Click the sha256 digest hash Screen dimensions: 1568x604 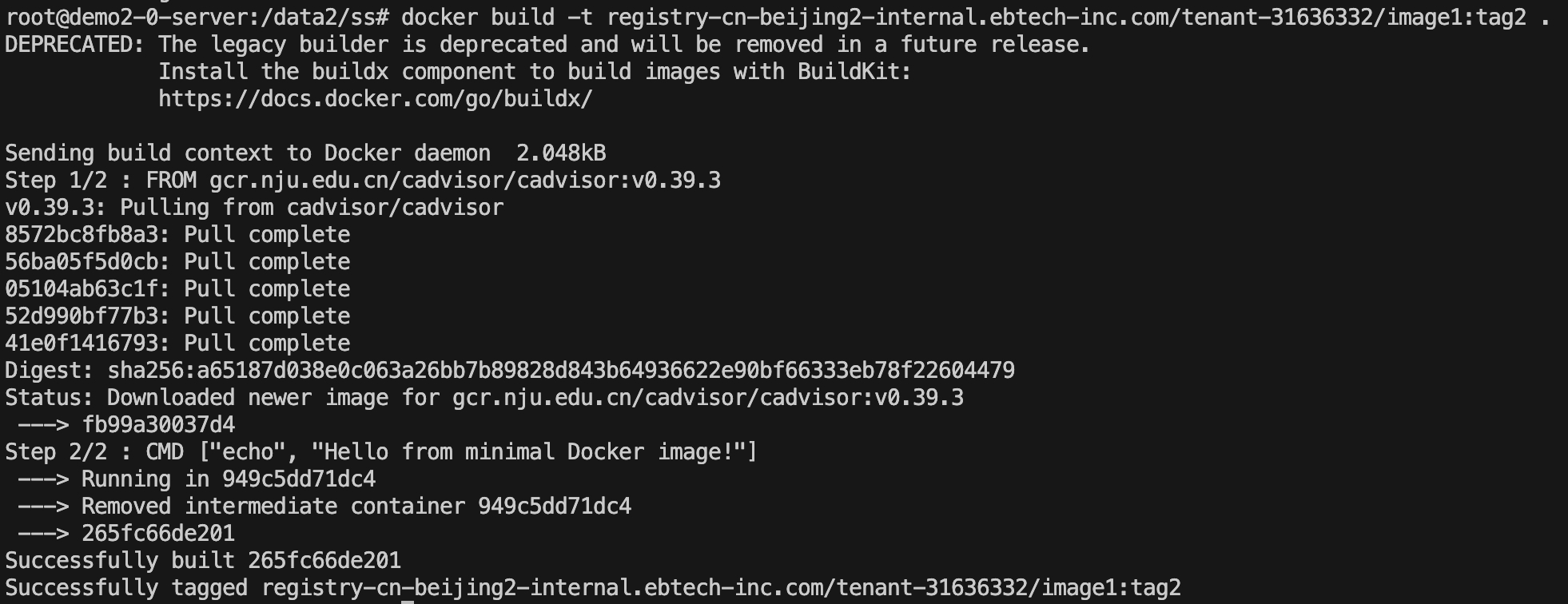click(x=561, y=371)
